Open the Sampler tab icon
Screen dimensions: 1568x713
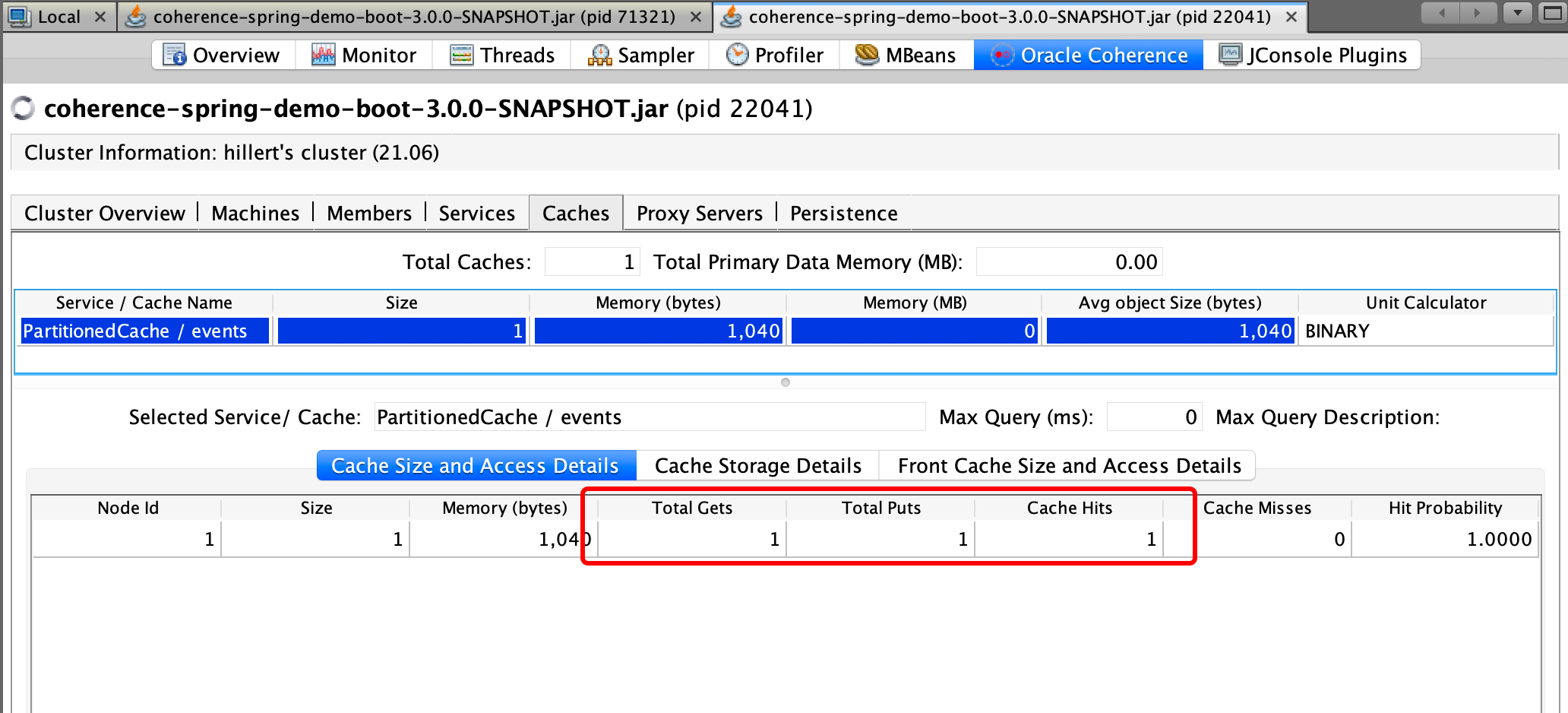(x=599, y=55)
